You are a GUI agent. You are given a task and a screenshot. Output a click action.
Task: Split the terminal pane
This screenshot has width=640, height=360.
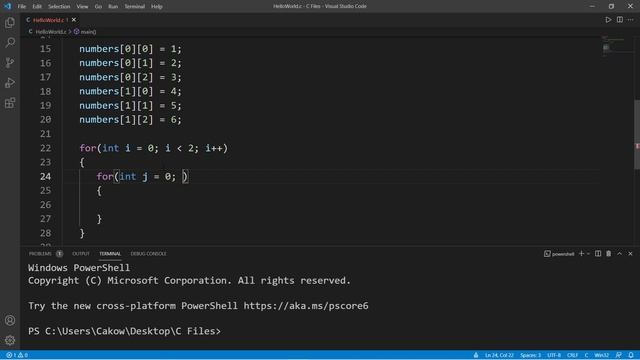[x=598, y=253]
